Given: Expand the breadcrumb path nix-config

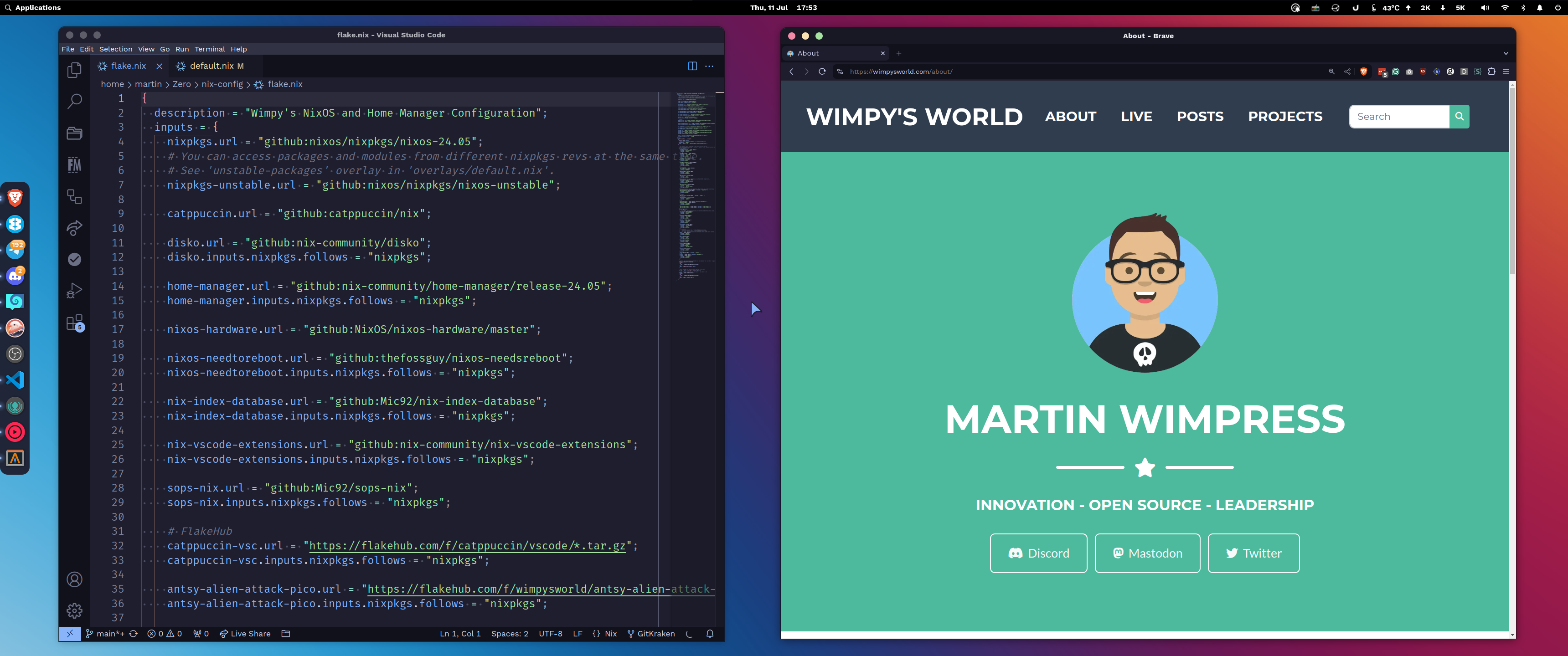Looking at the screenshot, I should pos(222,84).
